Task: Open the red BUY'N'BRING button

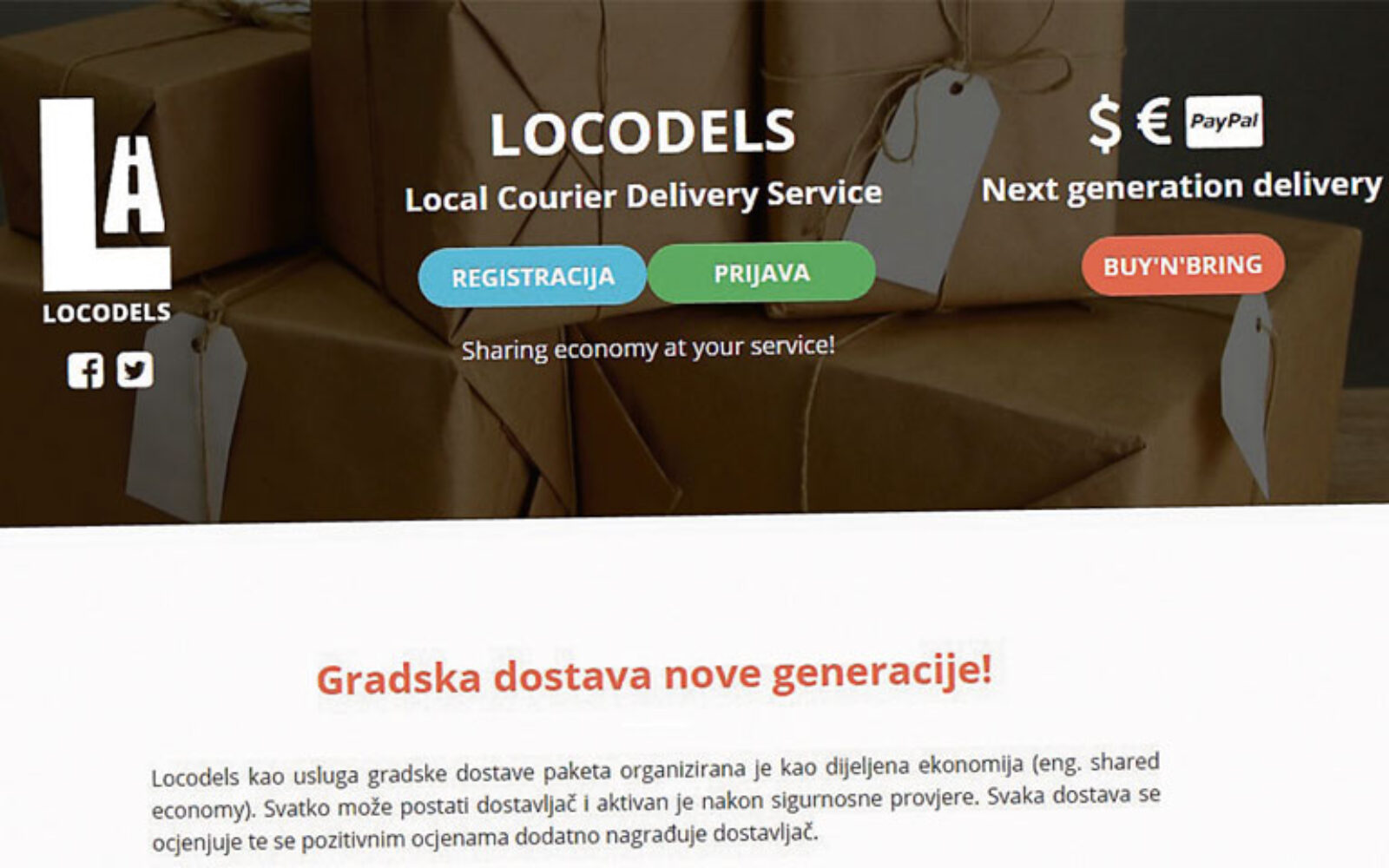Action: click(x=1182, y=265)
